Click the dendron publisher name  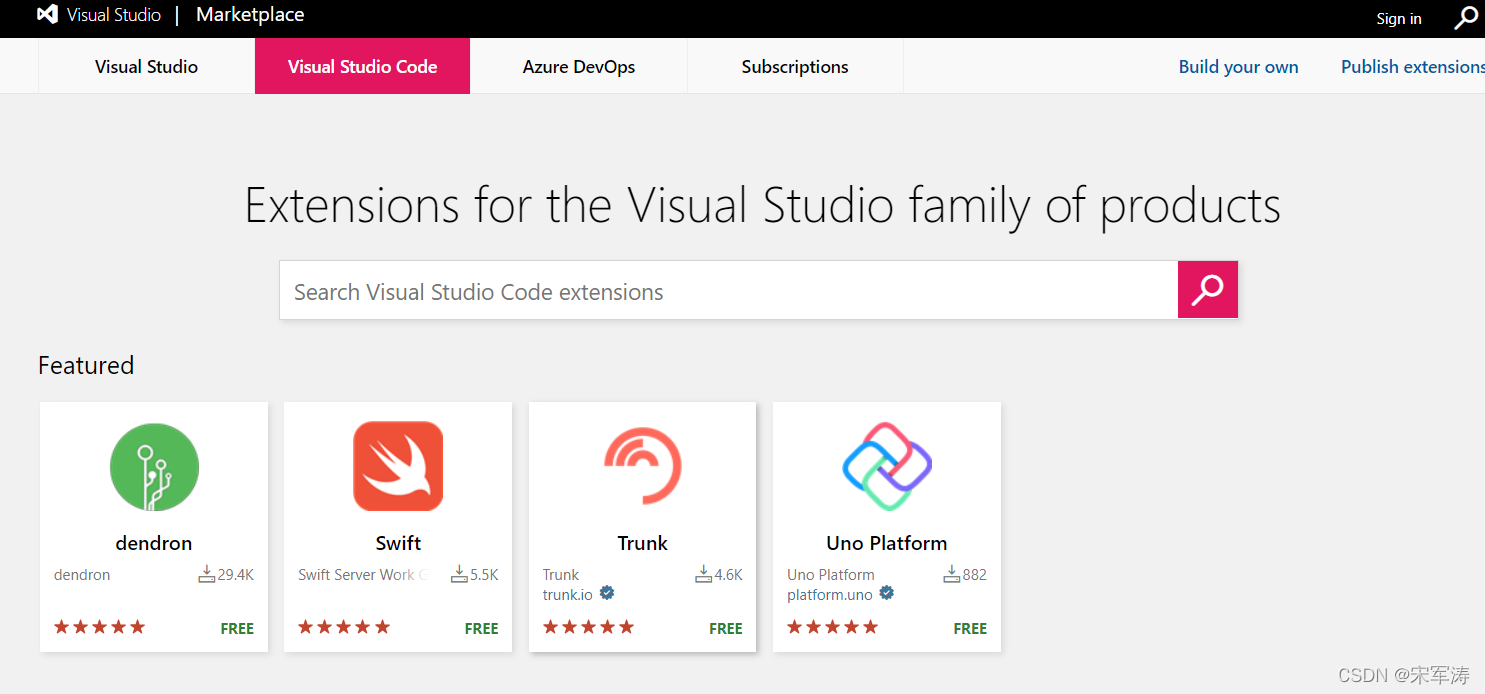(x=82, y=575)
